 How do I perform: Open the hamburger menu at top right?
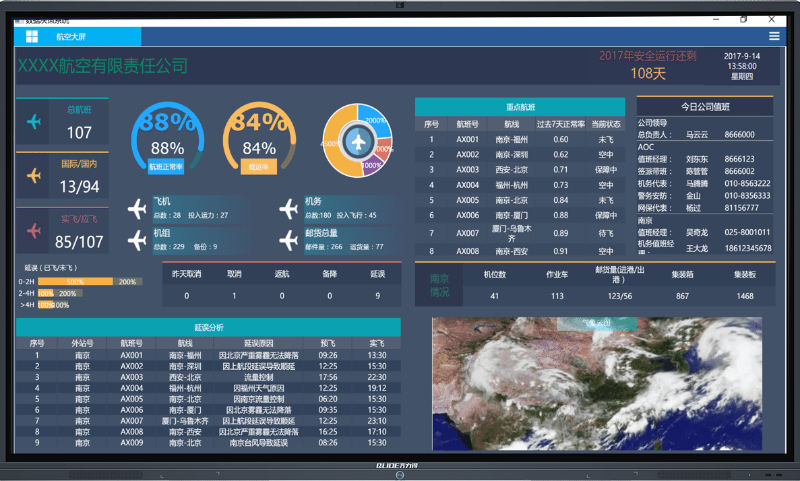[773, 36]
